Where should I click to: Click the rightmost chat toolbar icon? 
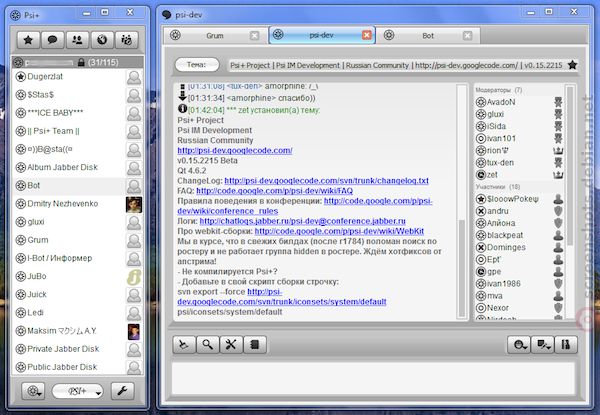(x=566, y=345)
